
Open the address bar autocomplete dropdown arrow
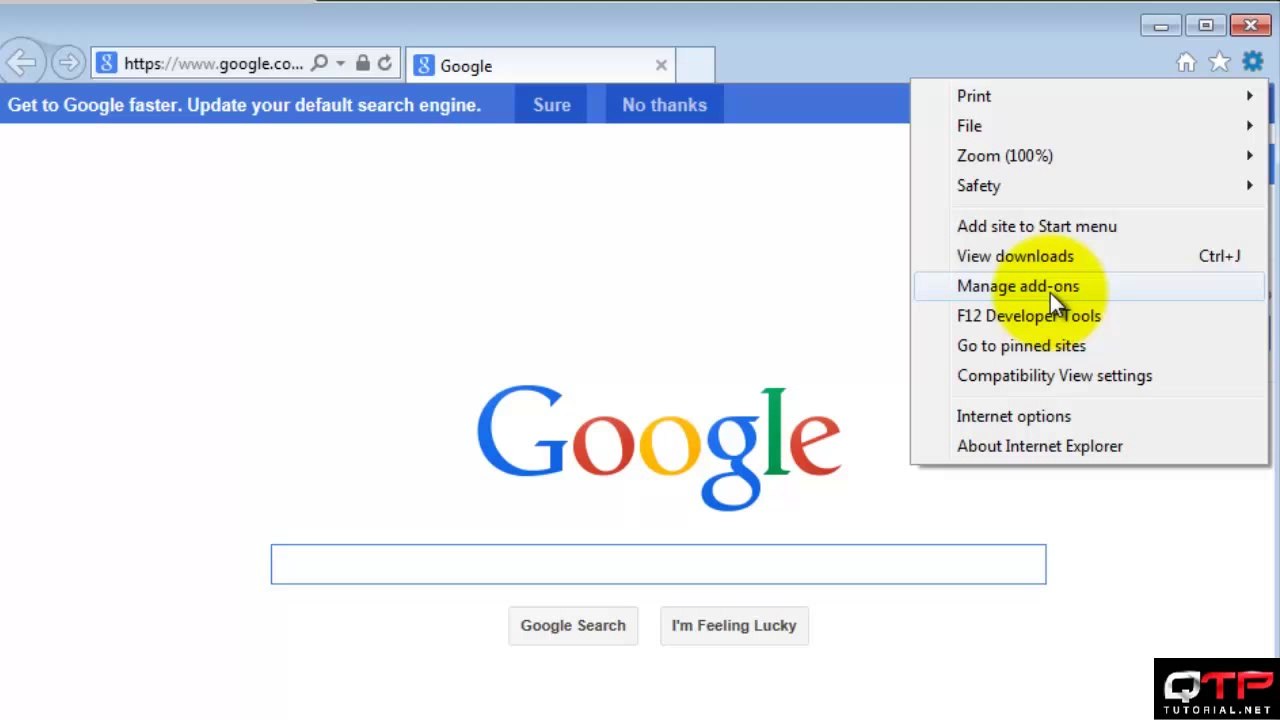(340, 63)
